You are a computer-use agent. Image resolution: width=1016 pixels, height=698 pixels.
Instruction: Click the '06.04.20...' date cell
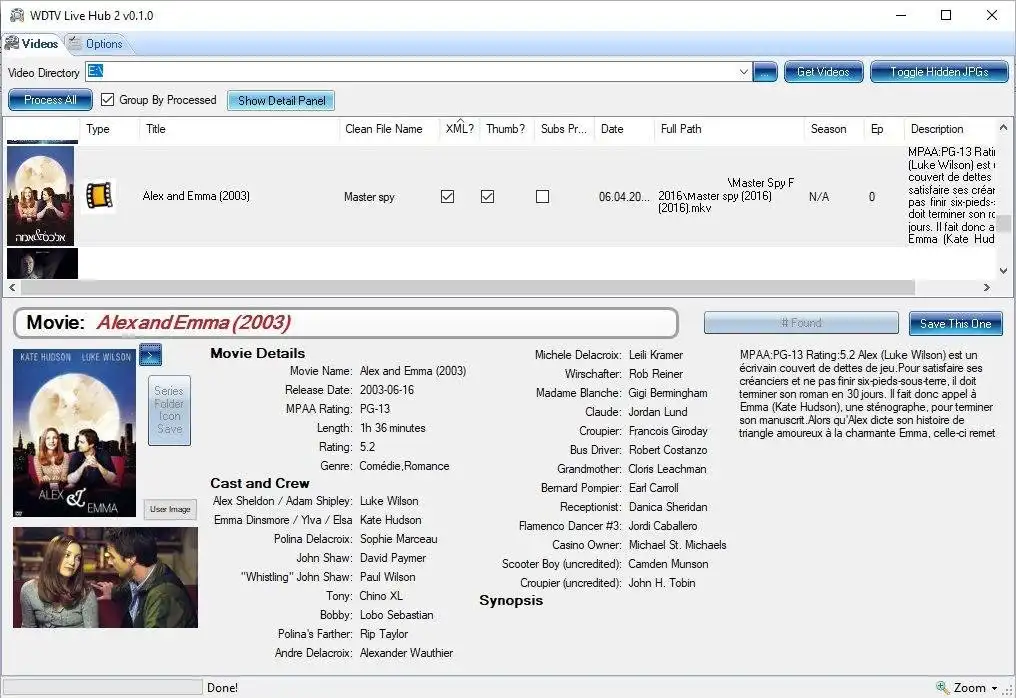coord(623,196)
